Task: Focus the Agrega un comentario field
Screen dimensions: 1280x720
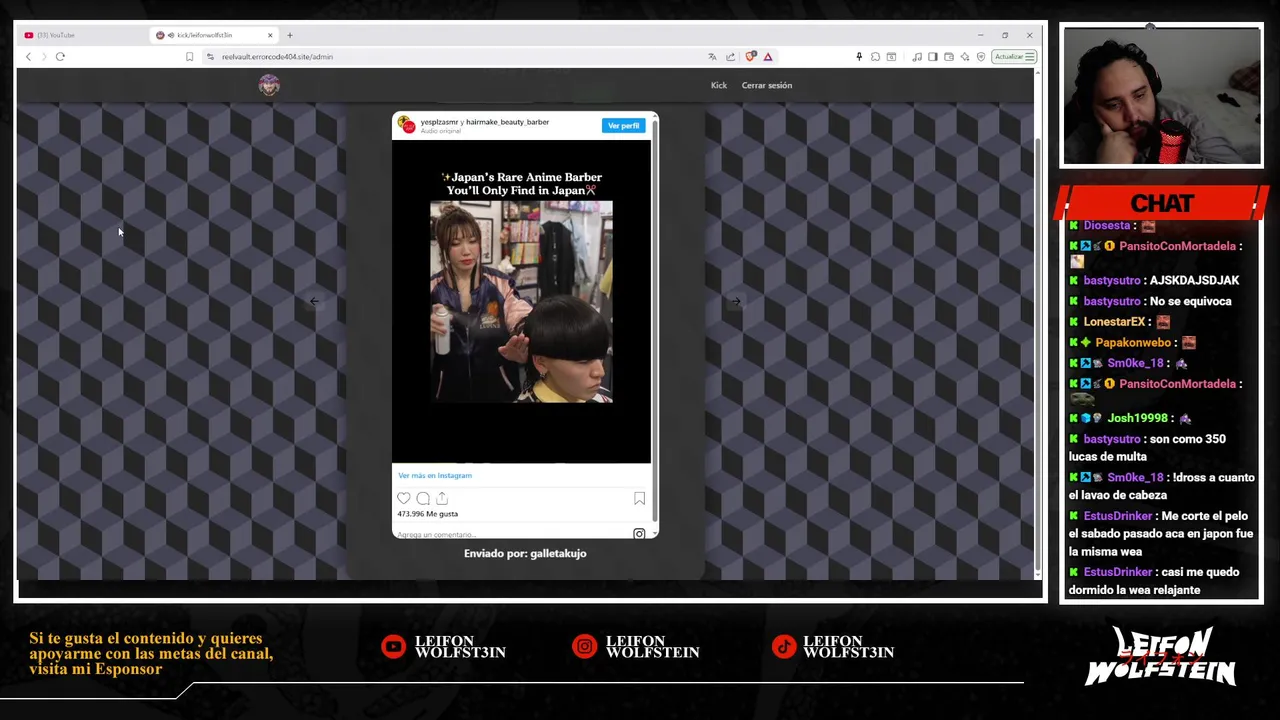Action: (510, 534)
